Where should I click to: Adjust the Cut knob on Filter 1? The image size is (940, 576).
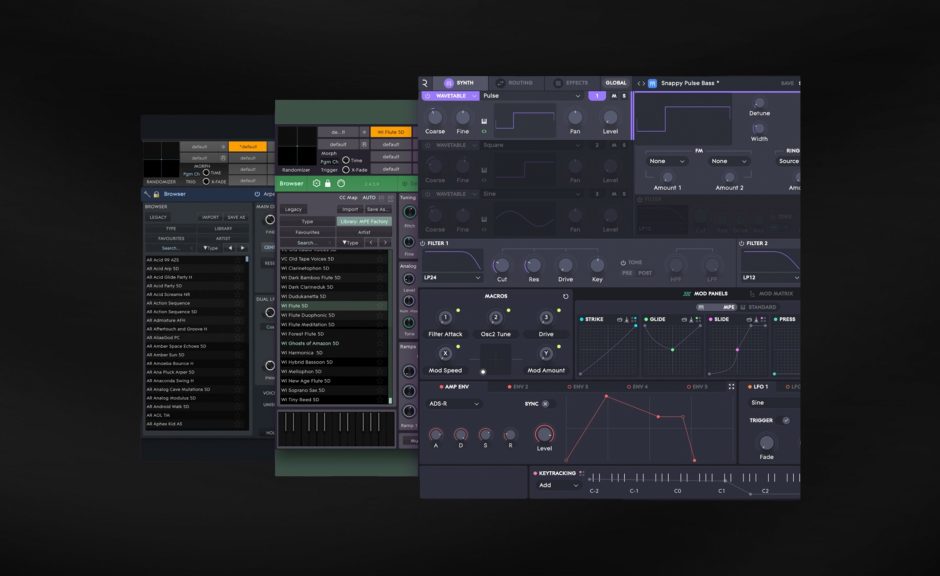[503, 264]
